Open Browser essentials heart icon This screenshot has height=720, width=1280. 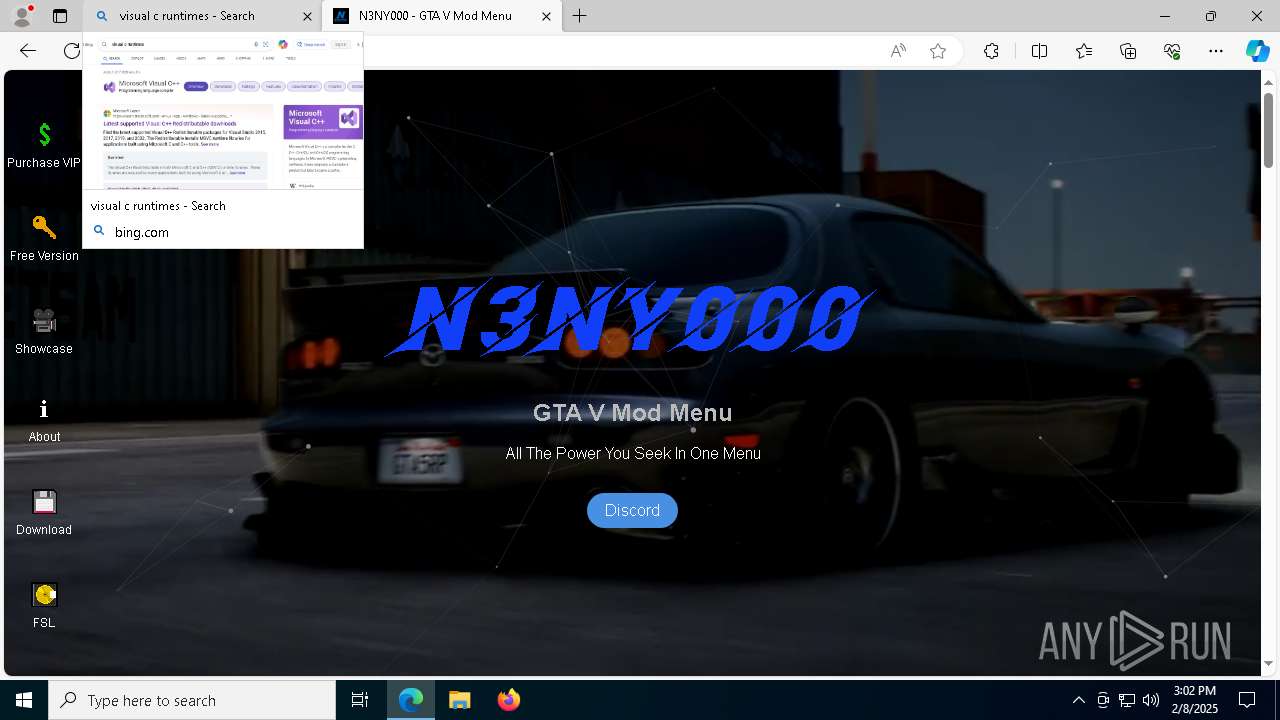[x=1172, y=51]
